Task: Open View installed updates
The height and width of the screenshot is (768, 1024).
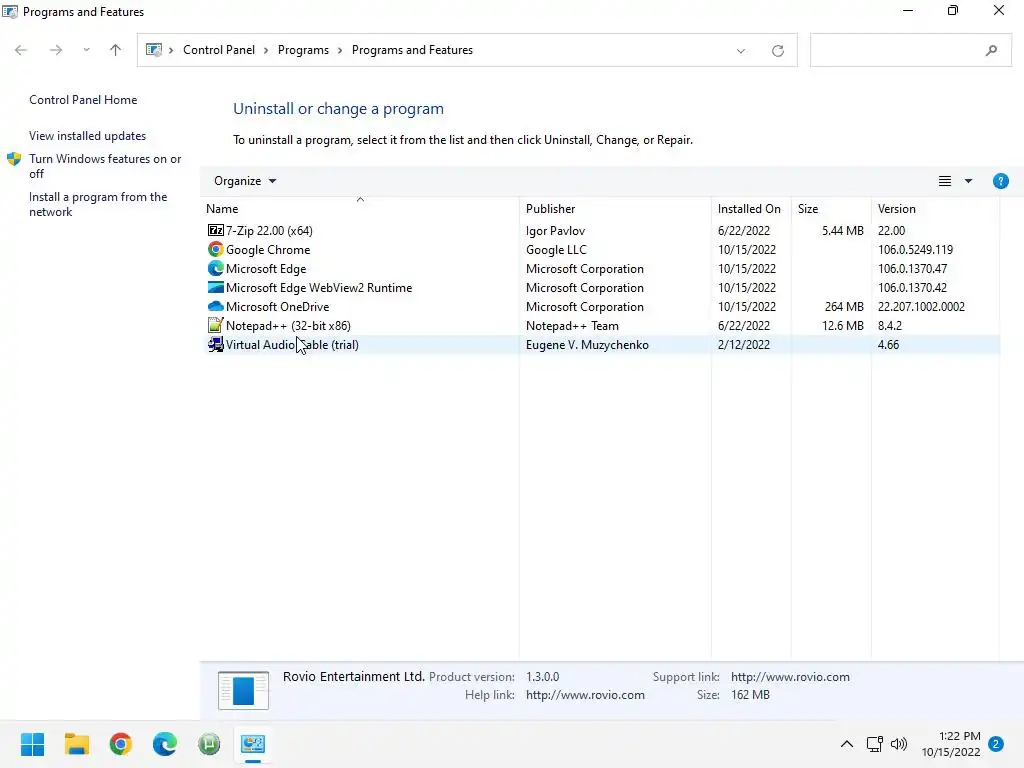Action: 88,136
